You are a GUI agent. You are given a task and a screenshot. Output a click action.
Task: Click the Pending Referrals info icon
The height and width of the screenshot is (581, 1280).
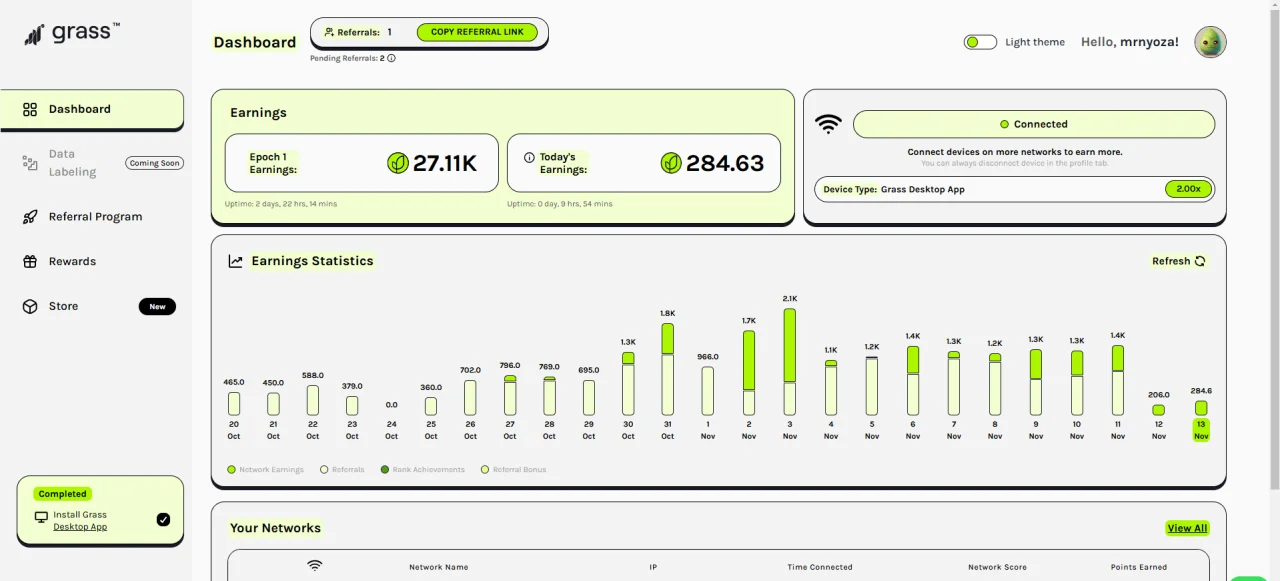pyautogui.click(x=391, y=58)
